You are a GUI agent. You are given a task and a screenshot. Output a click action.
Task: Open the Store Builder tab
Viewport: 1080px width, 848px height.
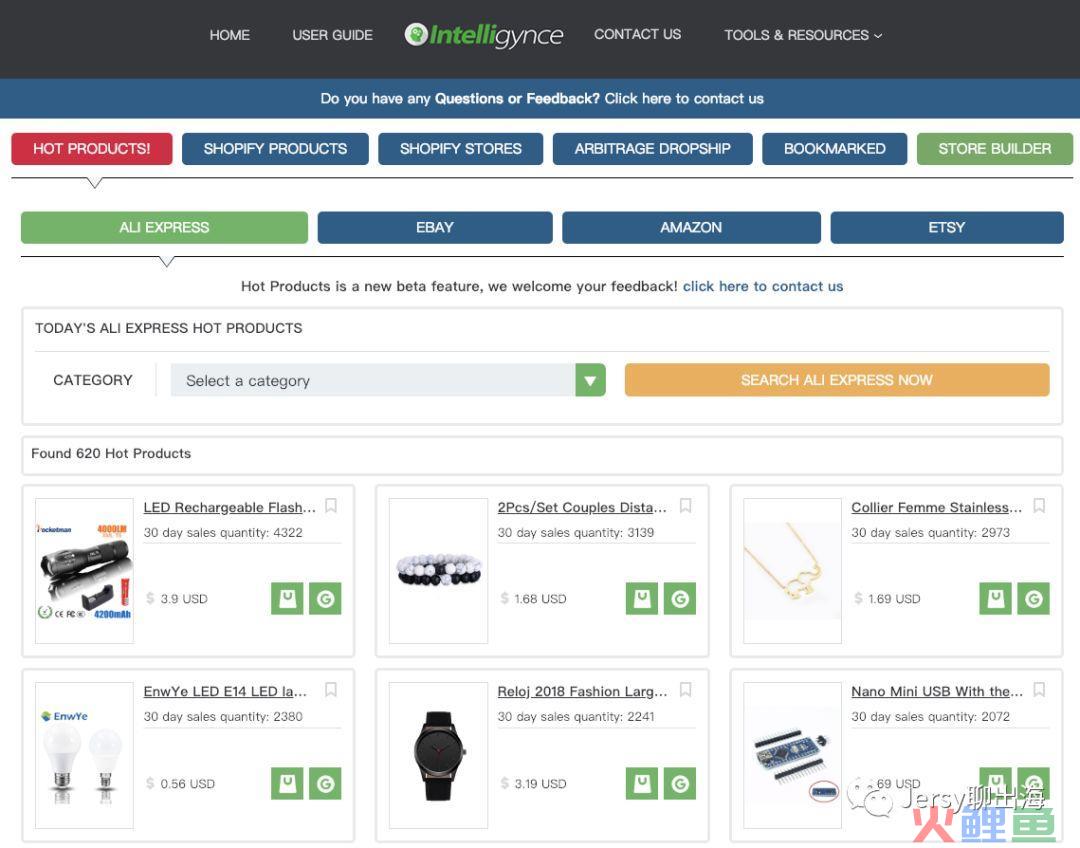995,149
